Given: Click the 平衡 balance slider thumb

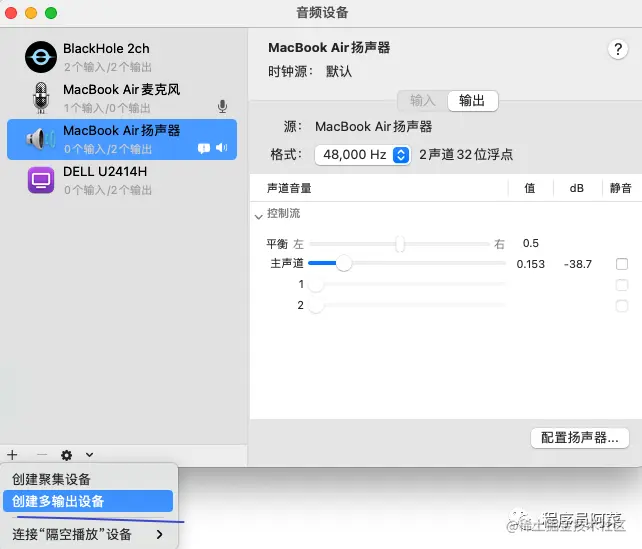Looking at the screenshot, I should click(x=400, y=244).
